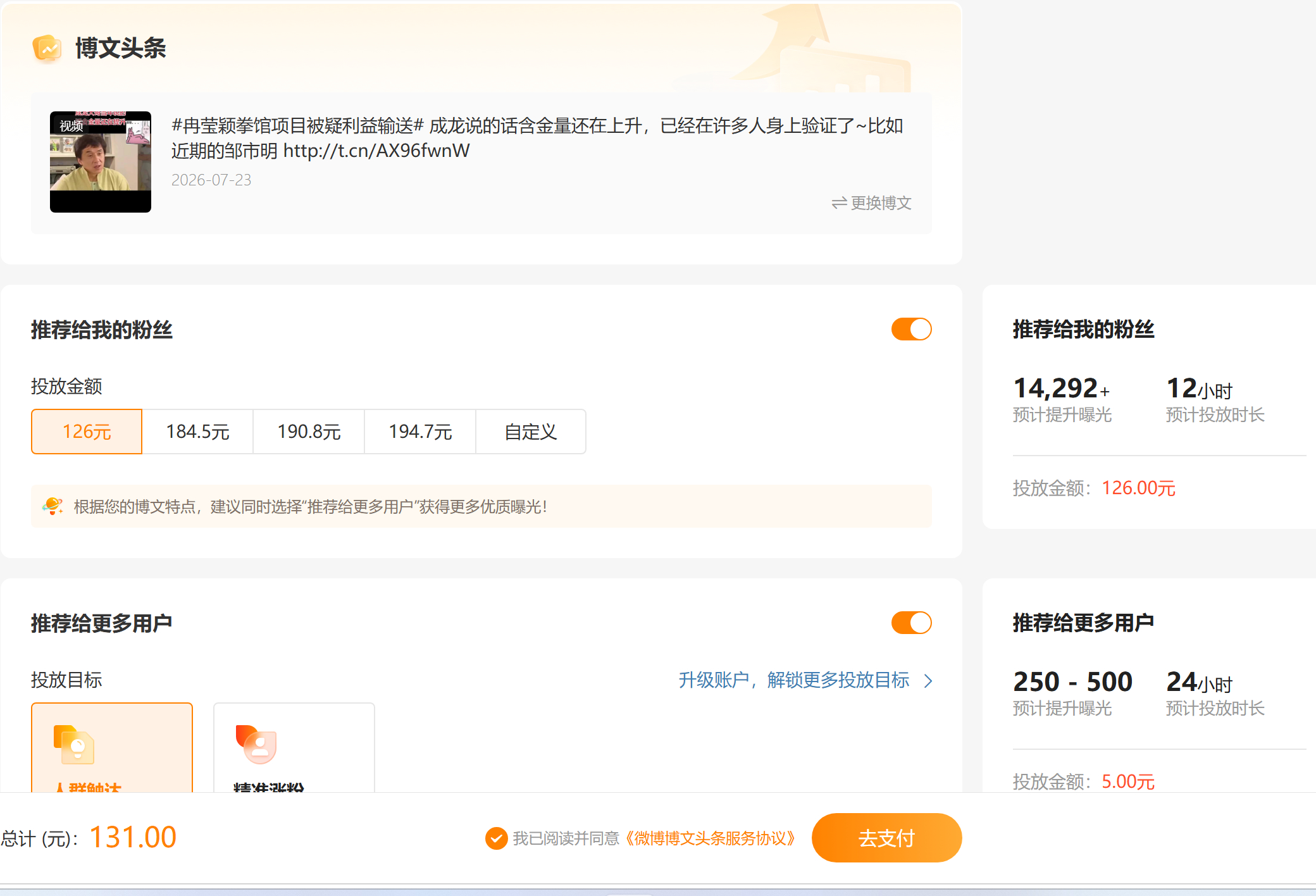Choose 自定义 custom amount option
1316x896 pixels.
point(531,432)
